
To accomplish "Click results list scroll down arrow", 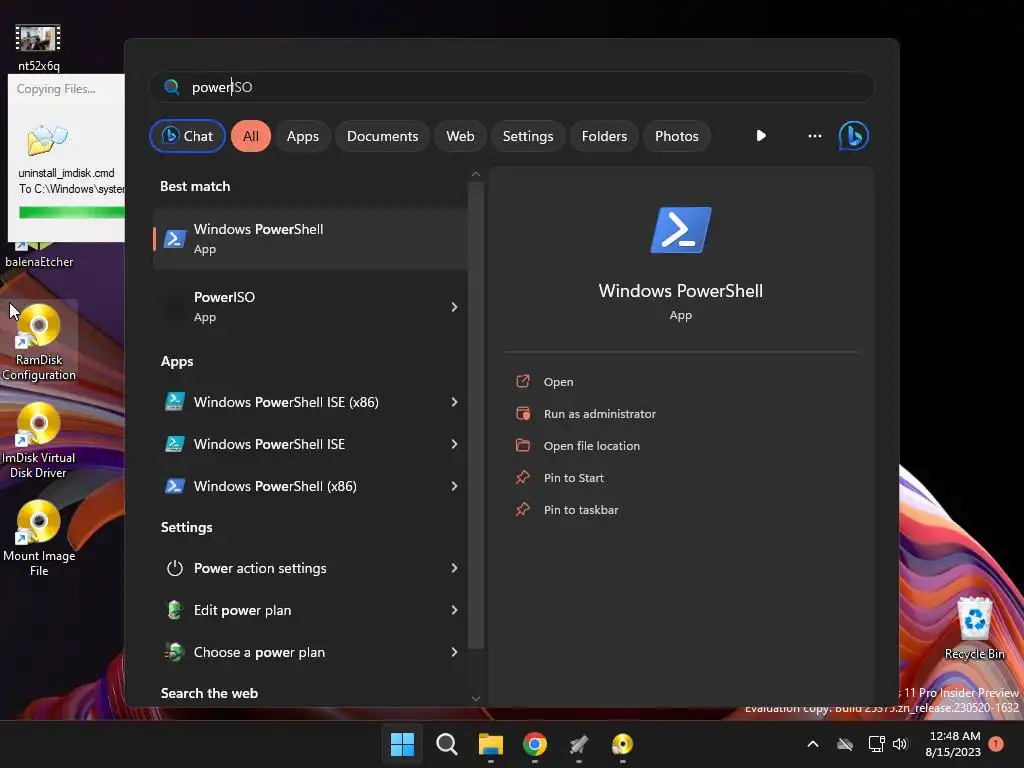I will [x=475, y=699].
